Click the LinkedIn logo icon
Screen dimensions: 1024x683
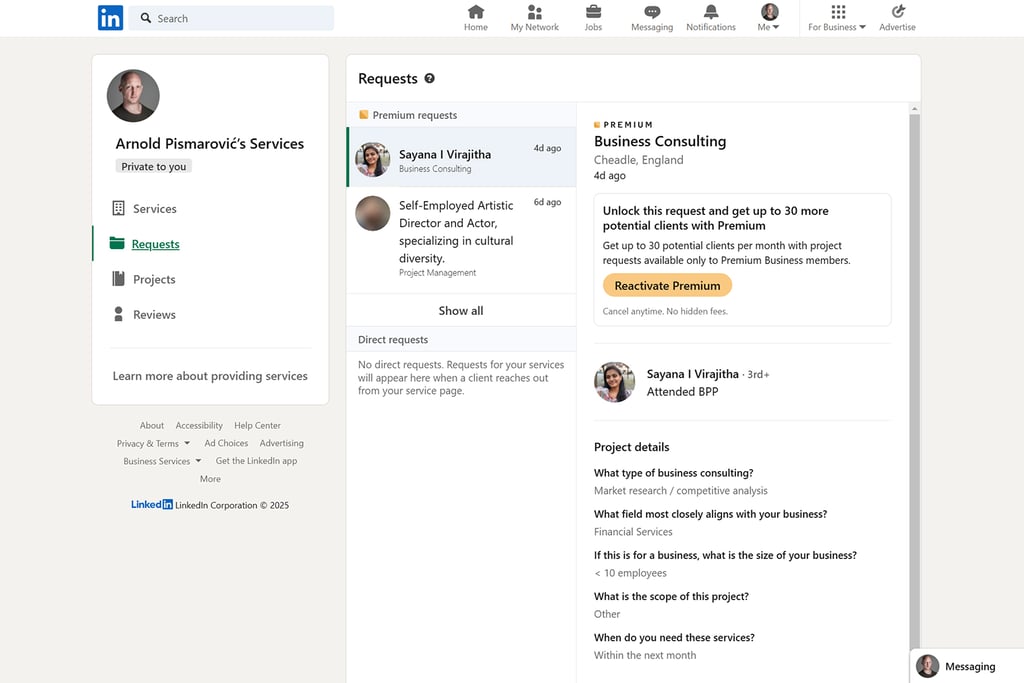pyautogui.click(x=110, y=18)
